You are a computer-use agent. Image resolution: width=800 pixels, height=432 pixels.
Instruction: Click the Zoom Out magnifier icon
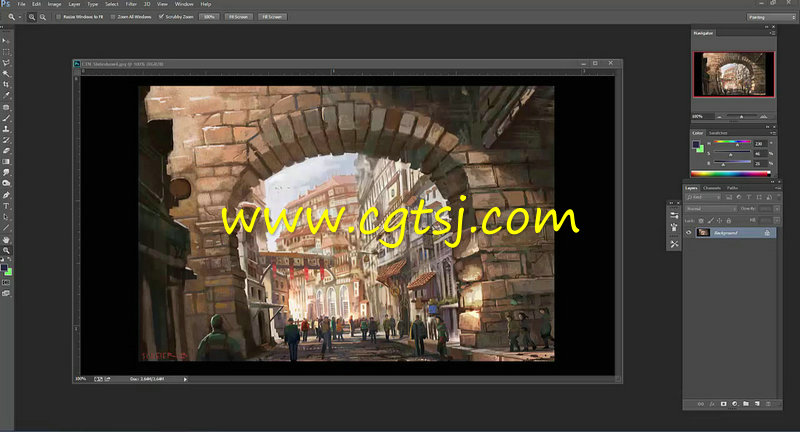point(42,17)
